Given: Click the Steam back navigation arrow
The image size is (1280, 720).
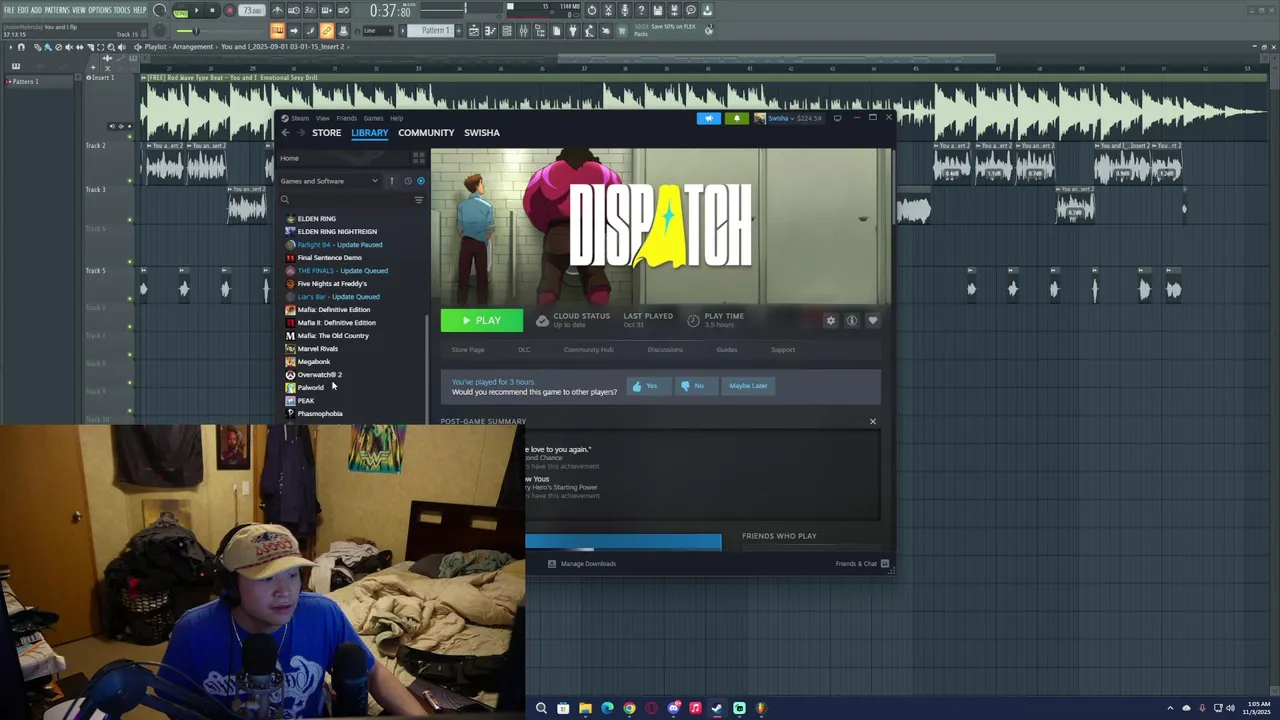Looking at the screenshot, I should click(285, 133).
